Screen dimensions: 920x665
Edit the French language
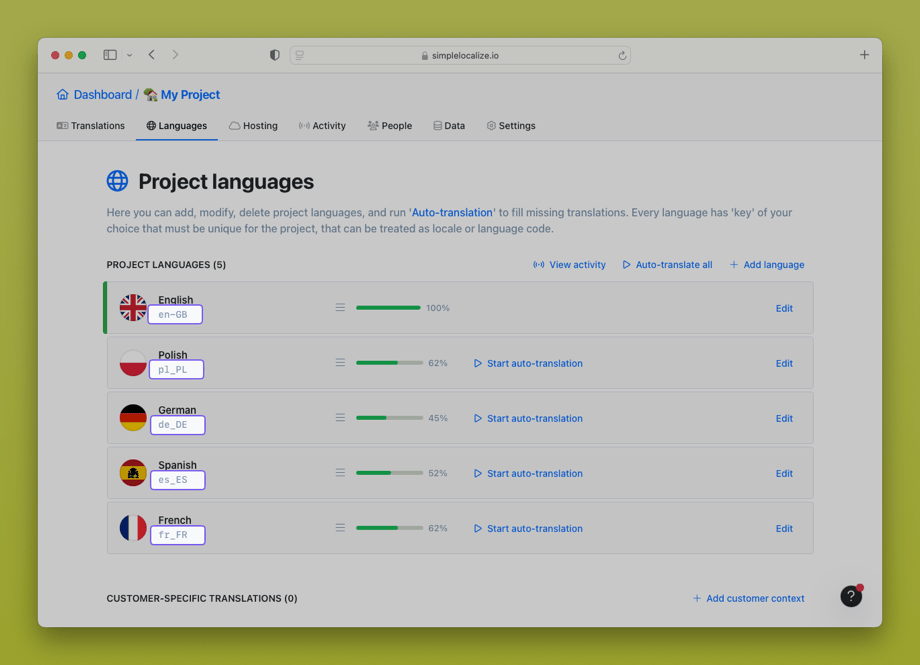(x=784, y=529)
